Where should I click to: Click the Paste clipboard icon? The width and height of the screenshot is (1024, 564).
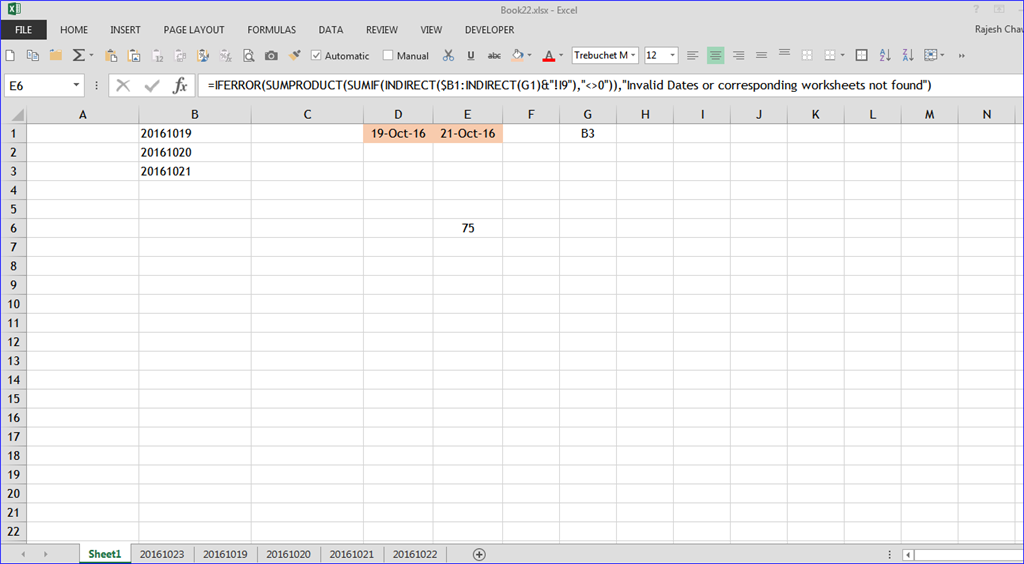click(111, 55)
